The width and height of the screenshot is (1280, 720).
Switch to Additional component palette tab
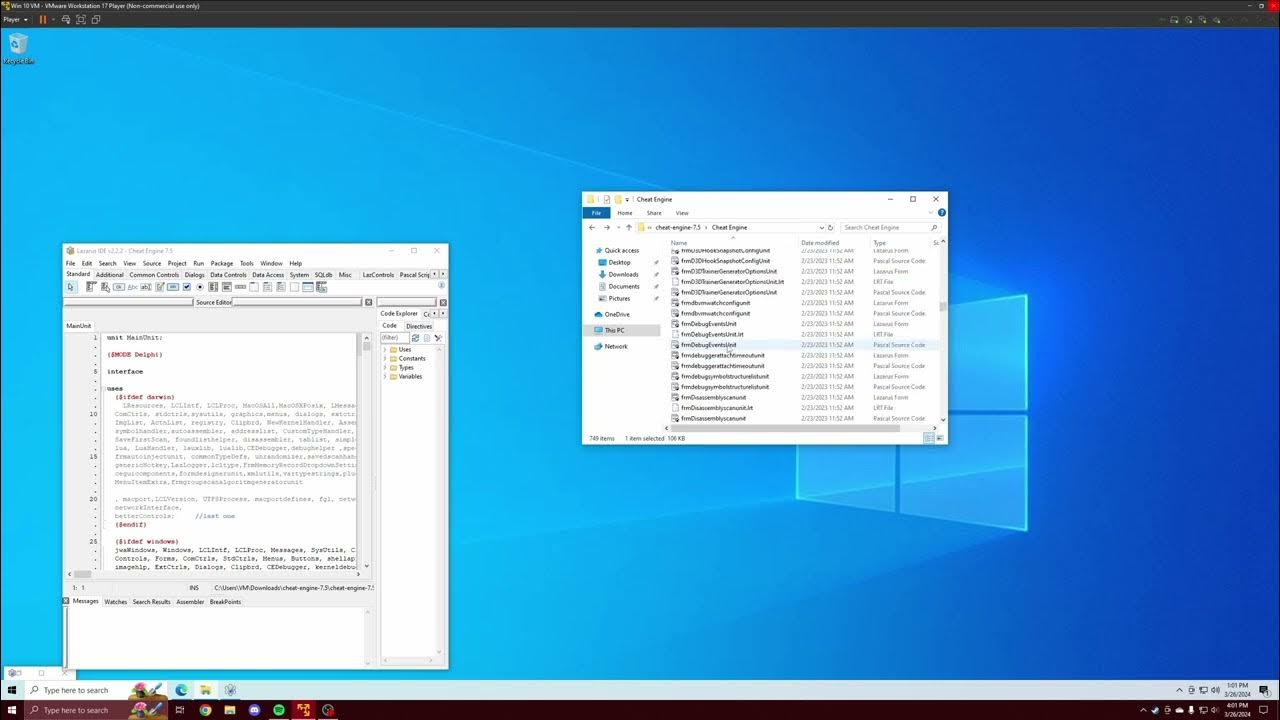click(x=110, y=274)
